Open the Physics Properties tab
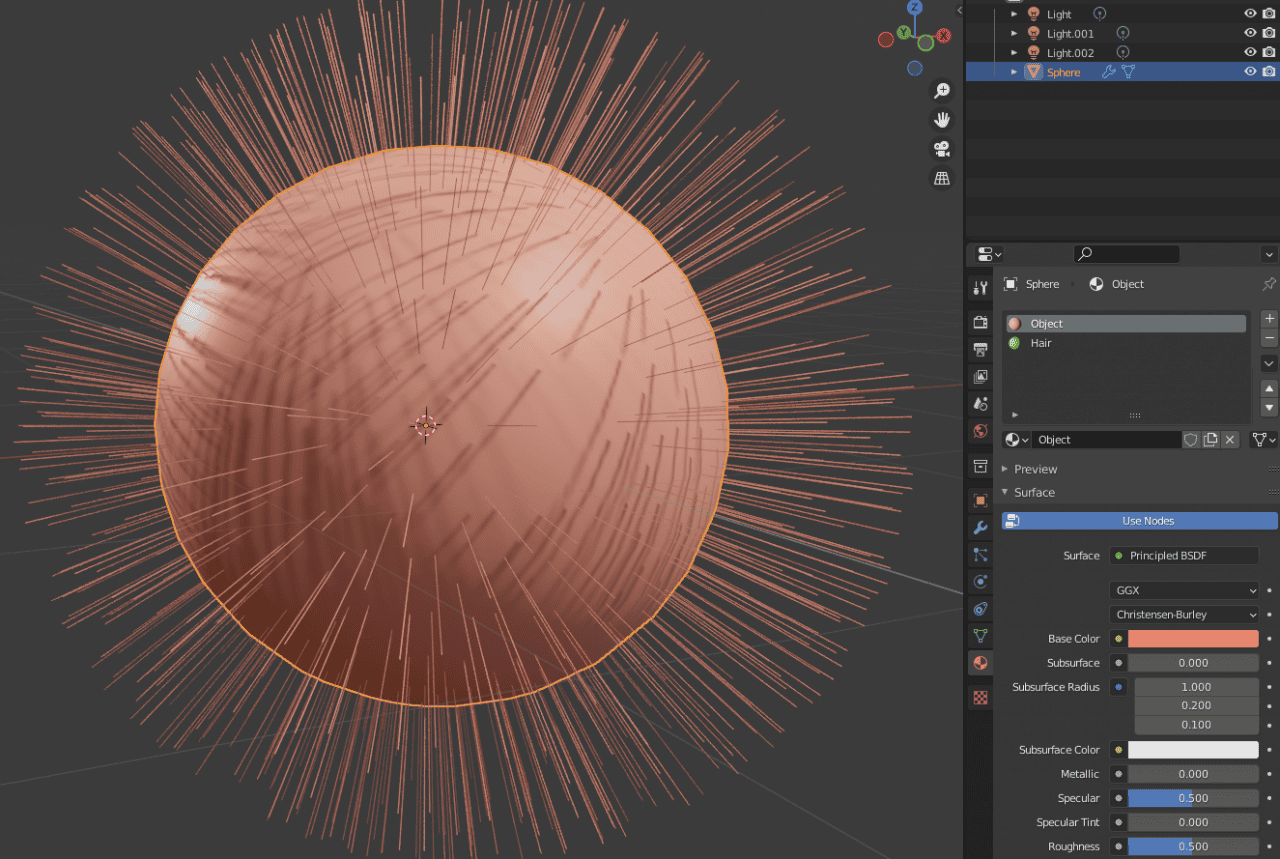Image resolution: width=1280 pixels, height=859 pixels. [980, 581]
